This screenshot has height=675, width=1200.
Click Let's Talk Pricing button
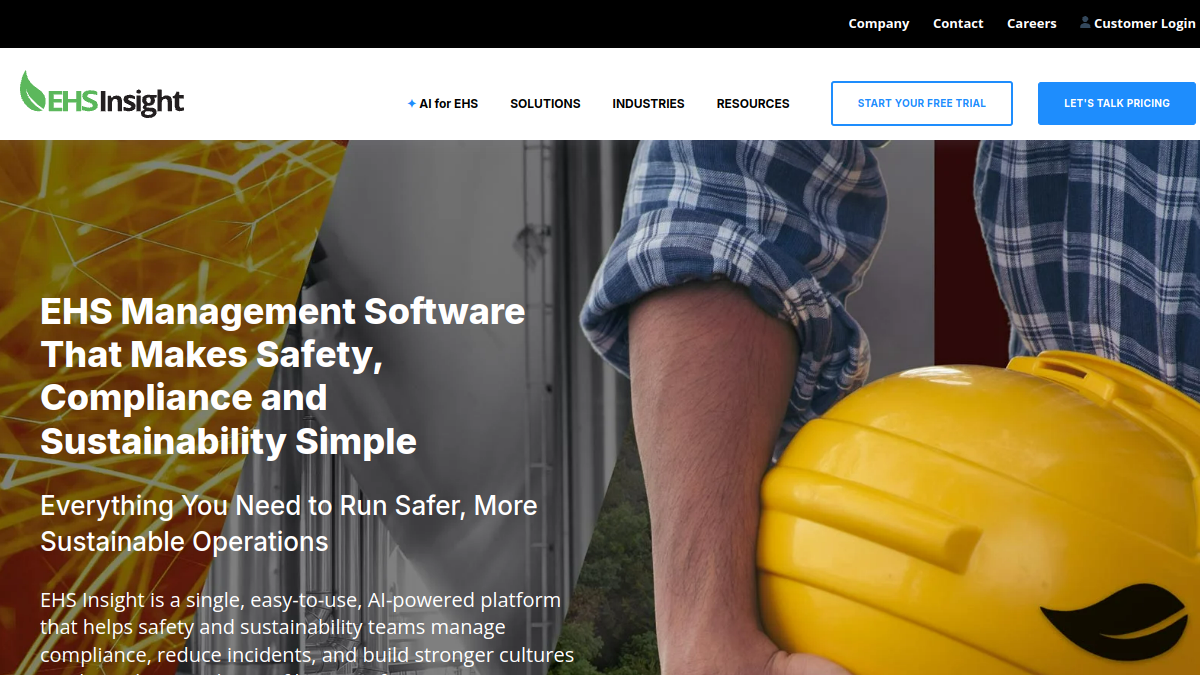tap(1117, 103)
